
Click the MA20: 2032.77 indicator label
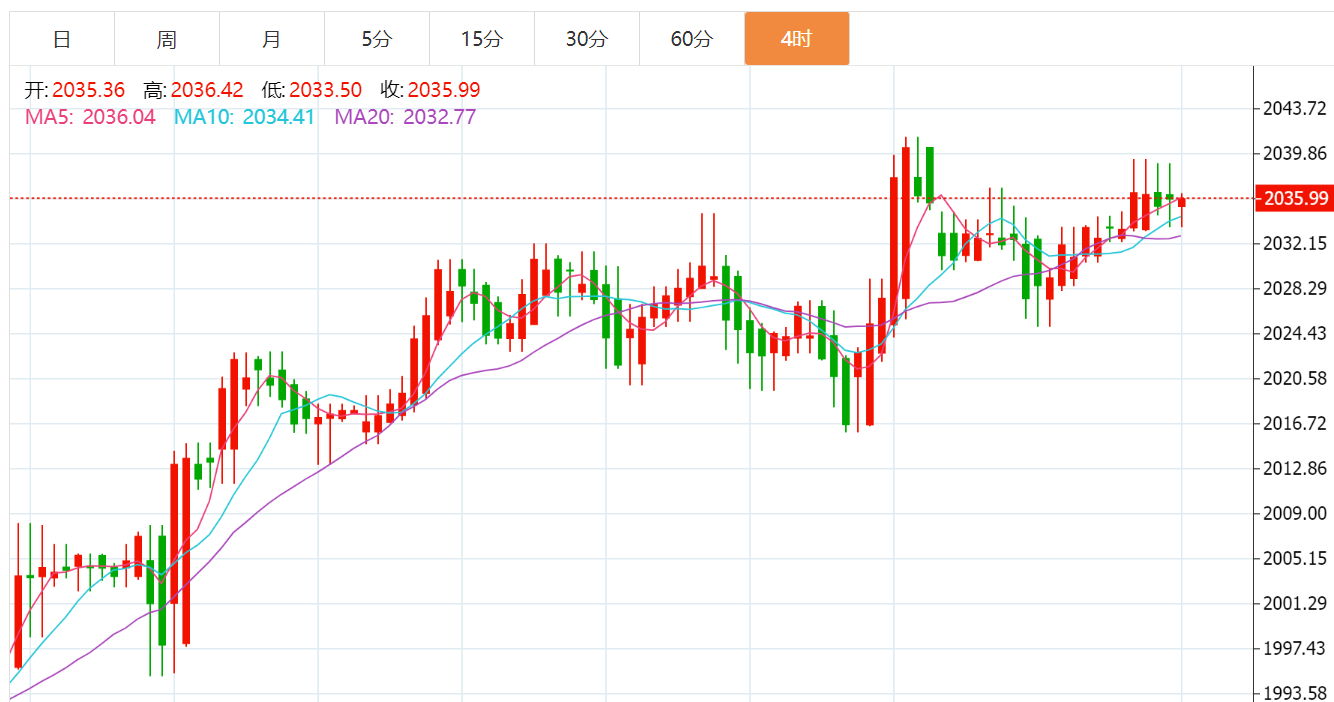(x=405, y=117)
